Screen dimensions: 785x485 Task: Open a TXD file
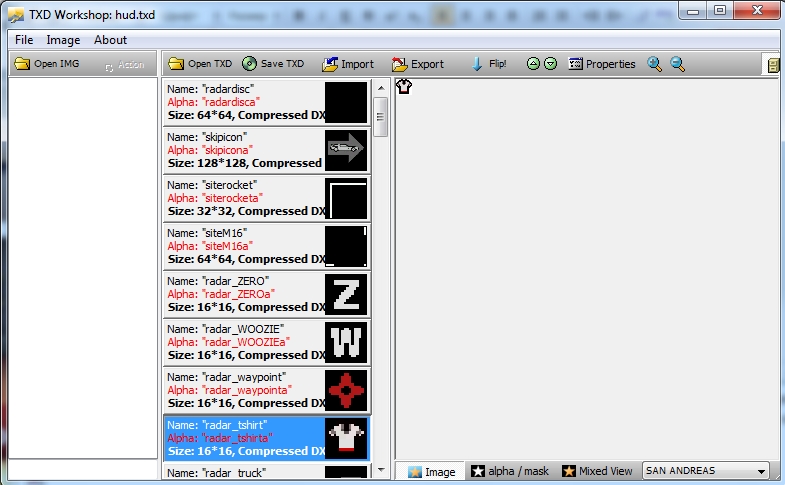tap(199, 64)
